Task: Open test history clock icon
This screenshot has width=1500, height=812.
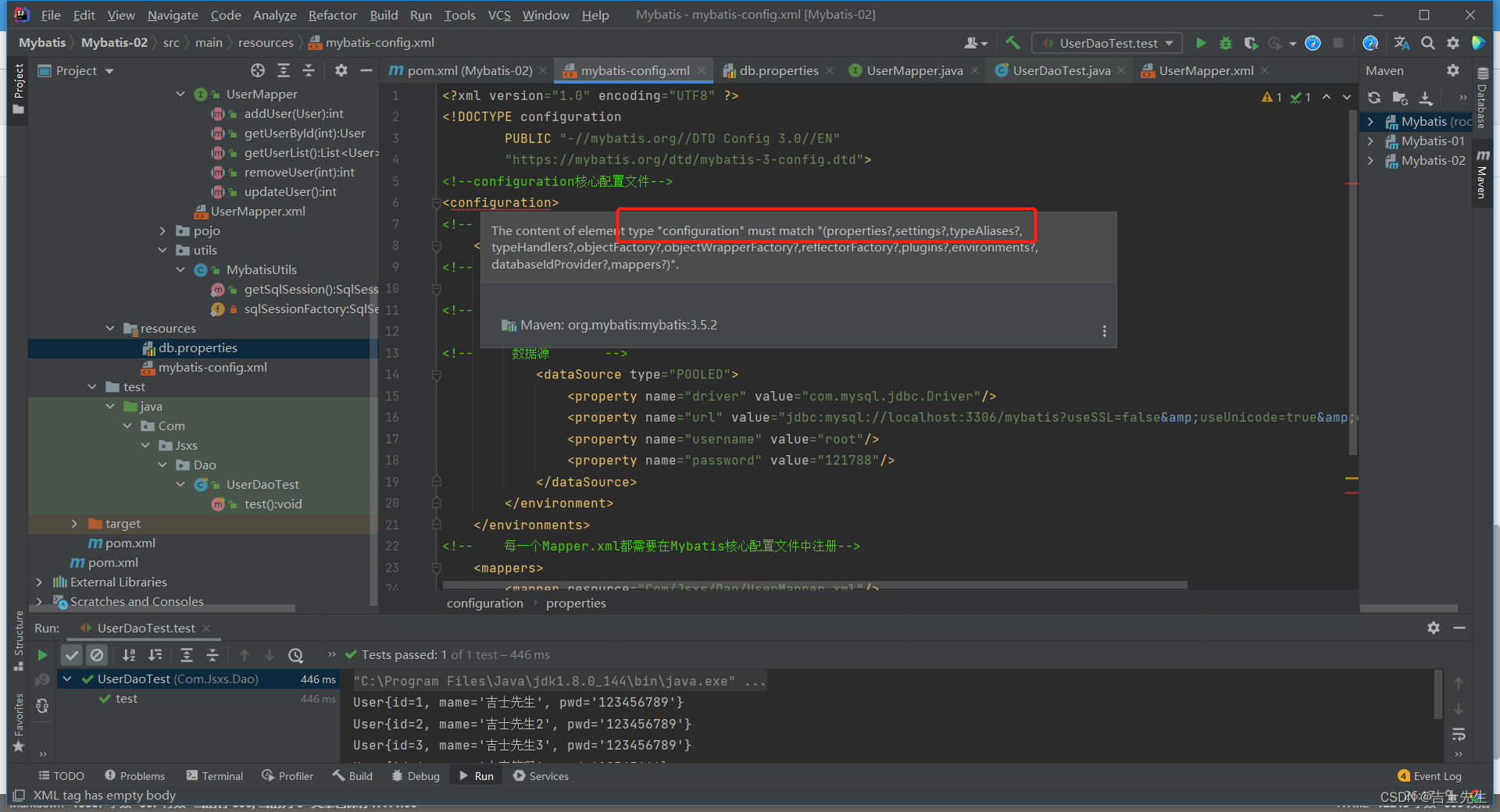Action: (x=295, y=655)
